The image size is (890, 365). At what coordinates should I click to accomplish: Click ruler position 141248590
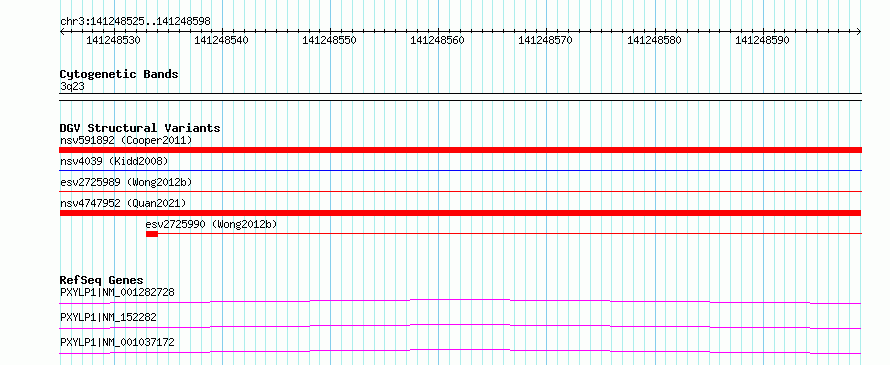click(x=762, y=40)
